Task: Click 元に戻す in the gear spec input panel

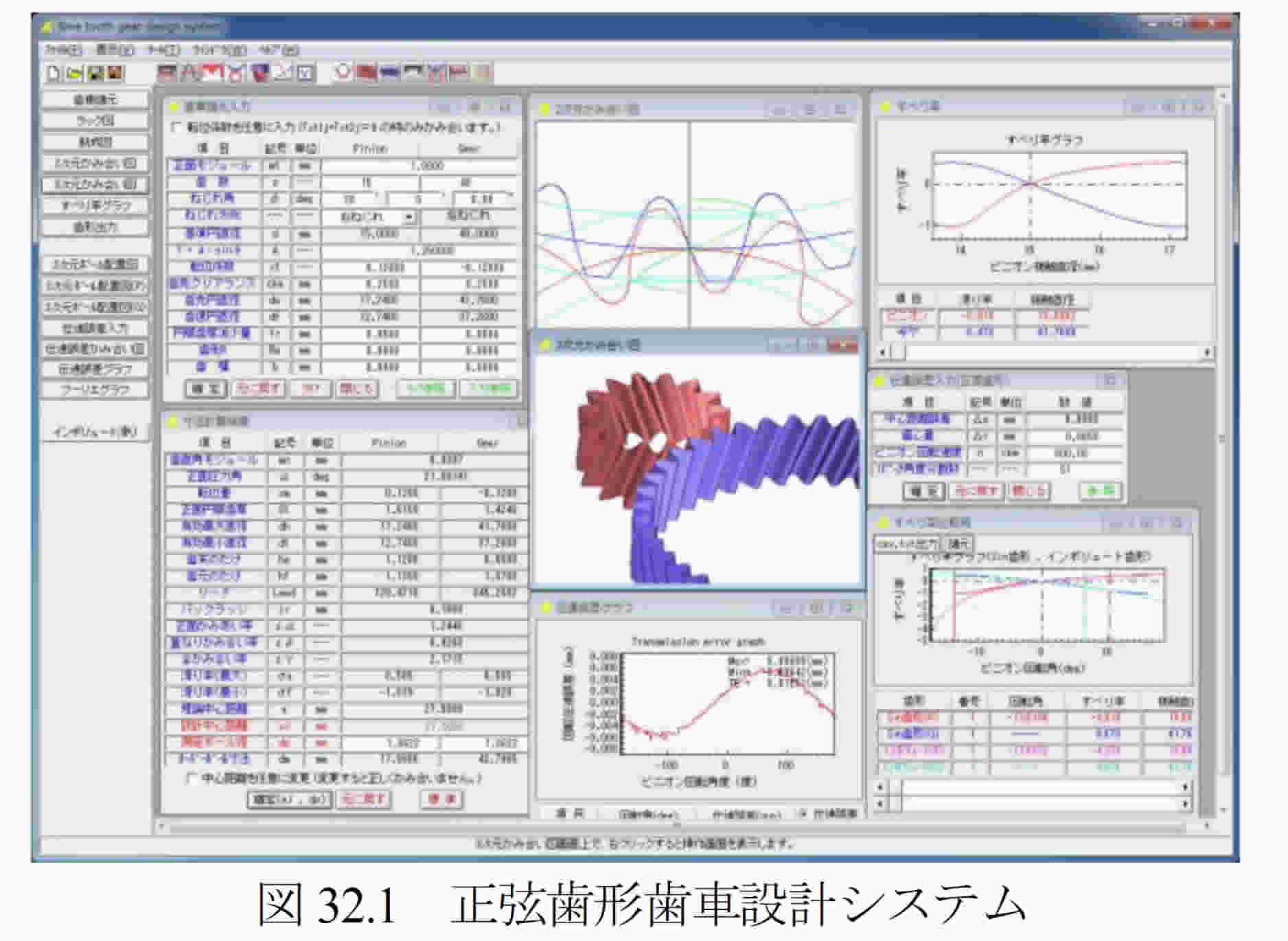Action: 258,388
